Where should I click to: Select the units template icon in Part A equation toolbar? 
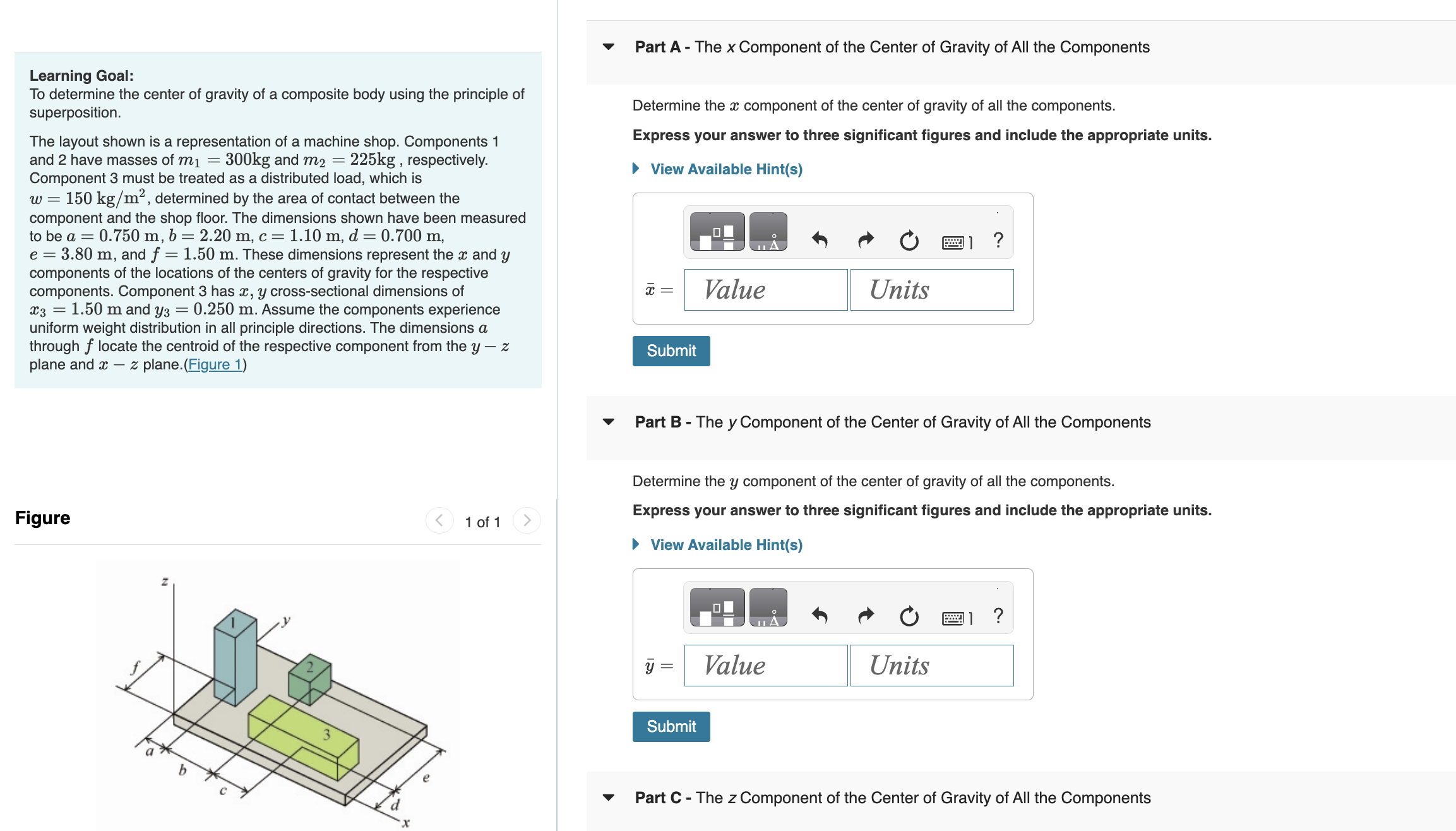pos(770,232)
